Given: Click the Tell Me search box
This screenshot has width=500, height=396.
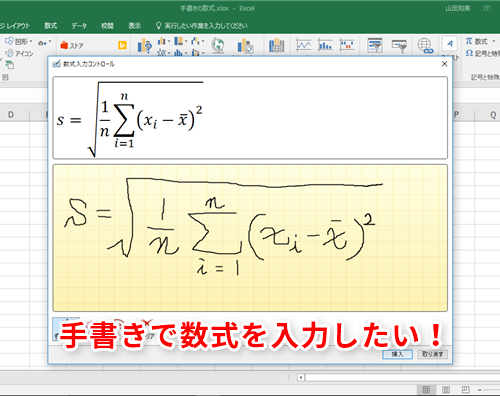Looking at the screenshot, I should (202, 26).
